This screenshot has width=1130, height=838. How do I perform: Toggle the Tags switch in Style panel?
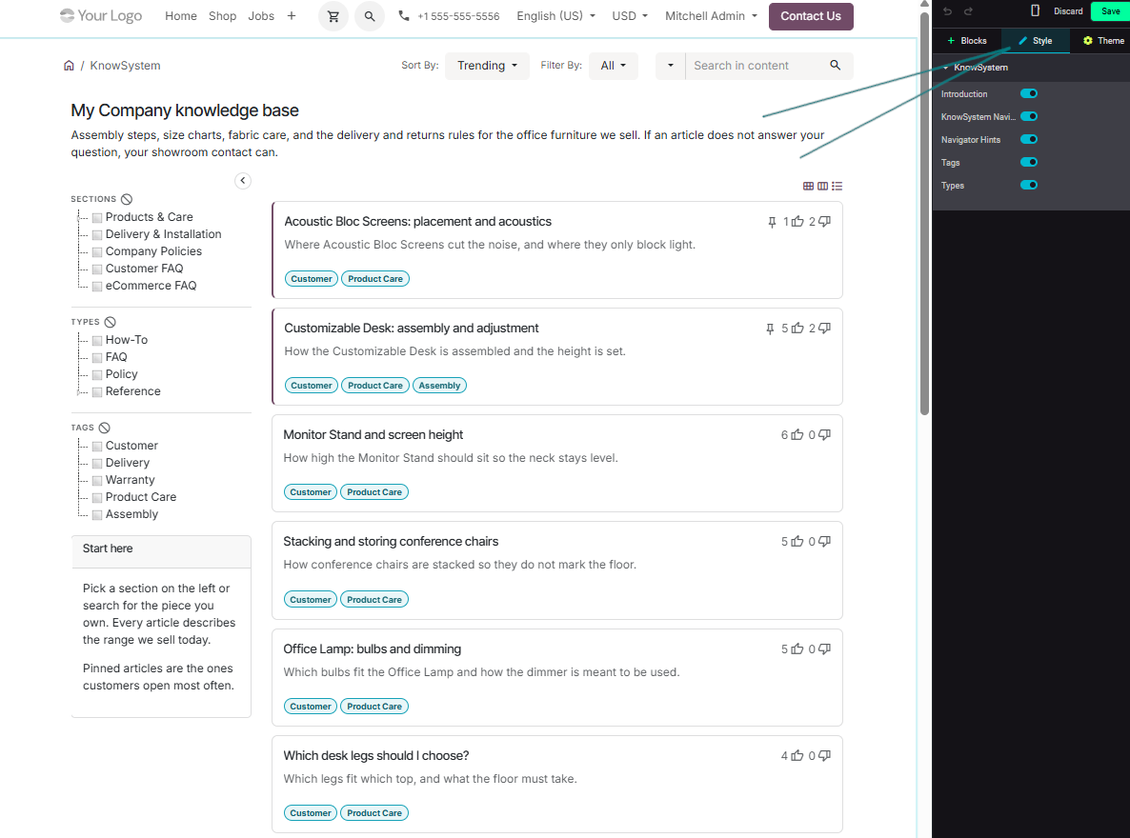coord(1029,162)
